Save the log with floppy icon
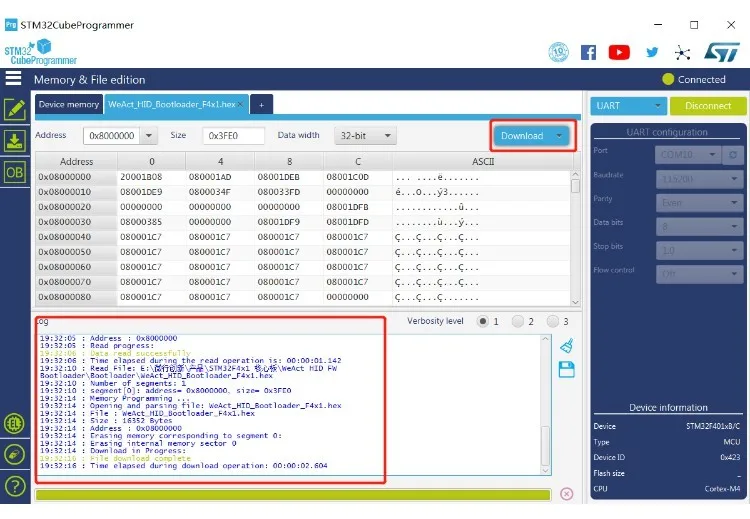 tap(567, 369)
